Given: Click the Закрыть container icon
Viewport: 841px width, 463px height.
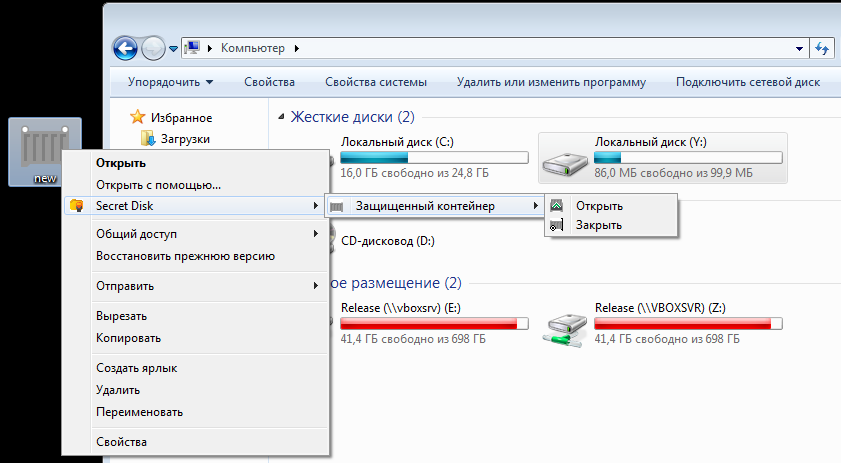Looking at the screenshot, I should coord(556,225).
